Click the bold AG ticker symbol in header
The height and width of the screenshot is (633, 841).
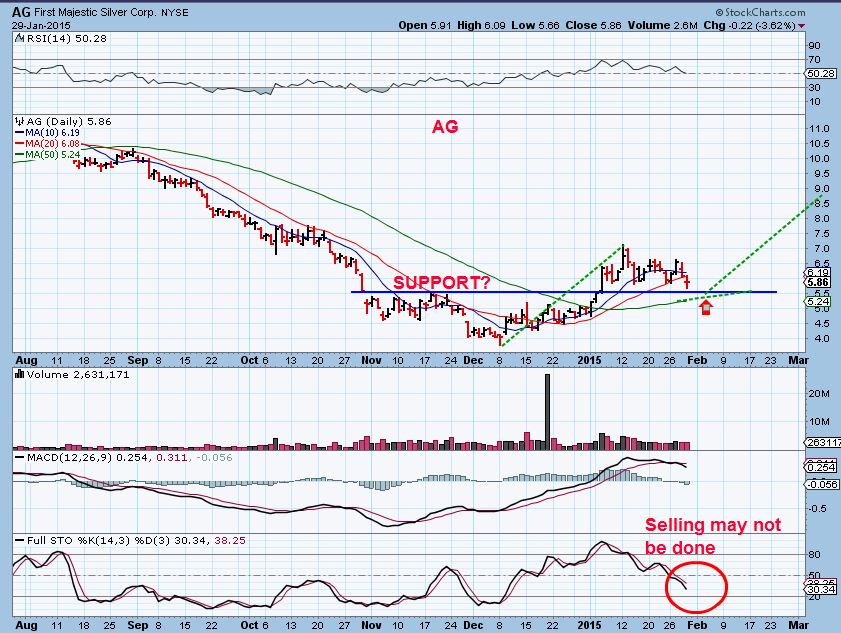tap(21, 12)
